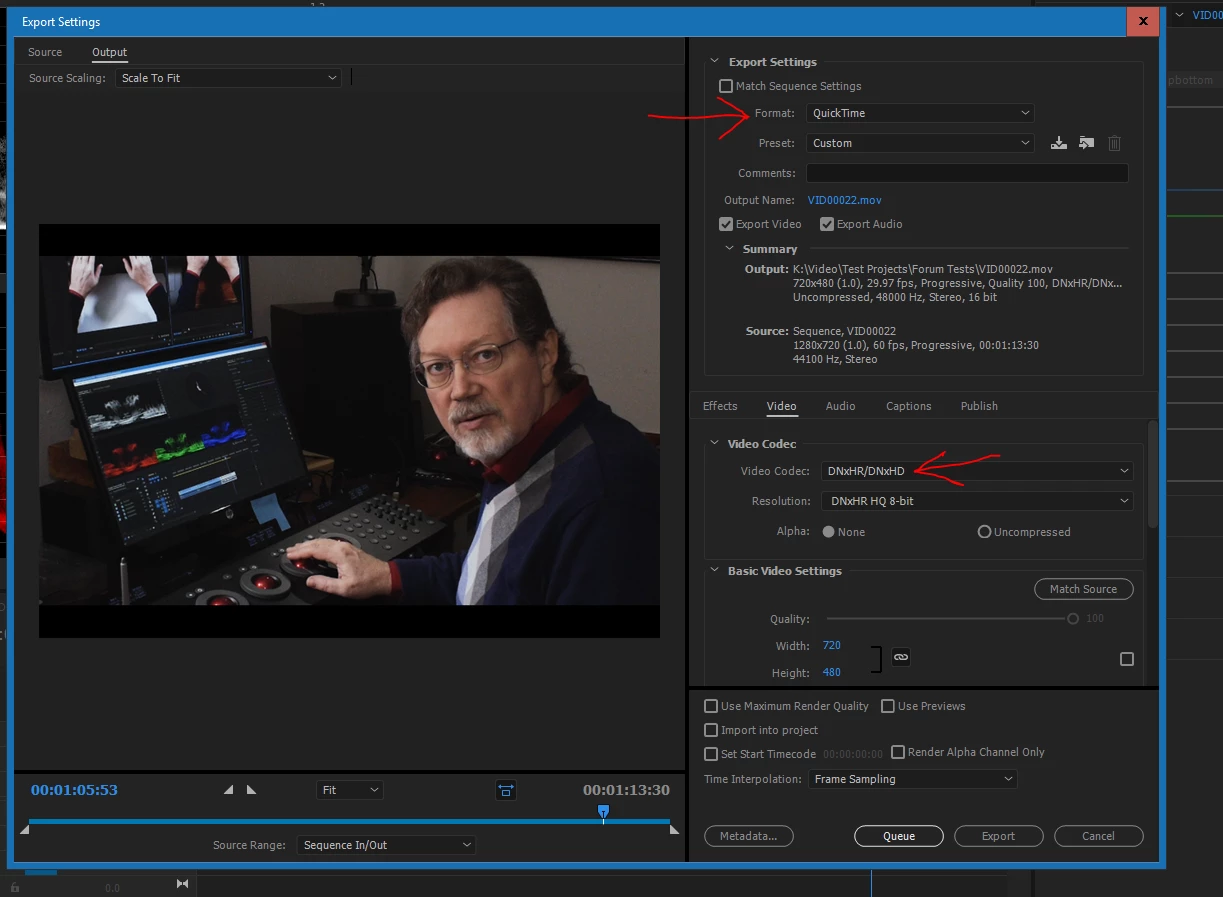Click the settings panel vertical scrollbar
This screenshot has width=1223, height=897.
(1153, 475)
